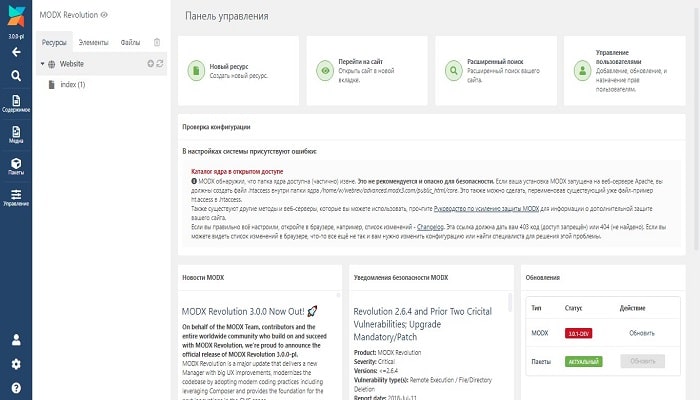Click the green document icon of Новый ресурс
700x400 pixels.
(x=196, y=71)
